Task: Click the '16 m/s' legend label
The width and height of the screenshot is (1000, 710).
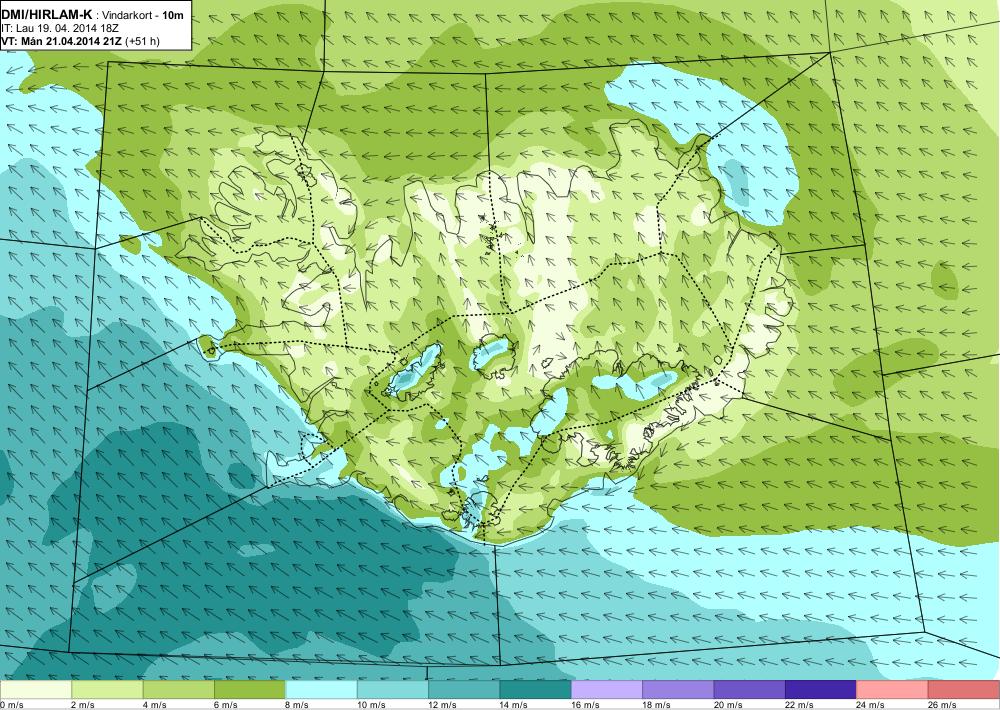Action: pos(585,705)
